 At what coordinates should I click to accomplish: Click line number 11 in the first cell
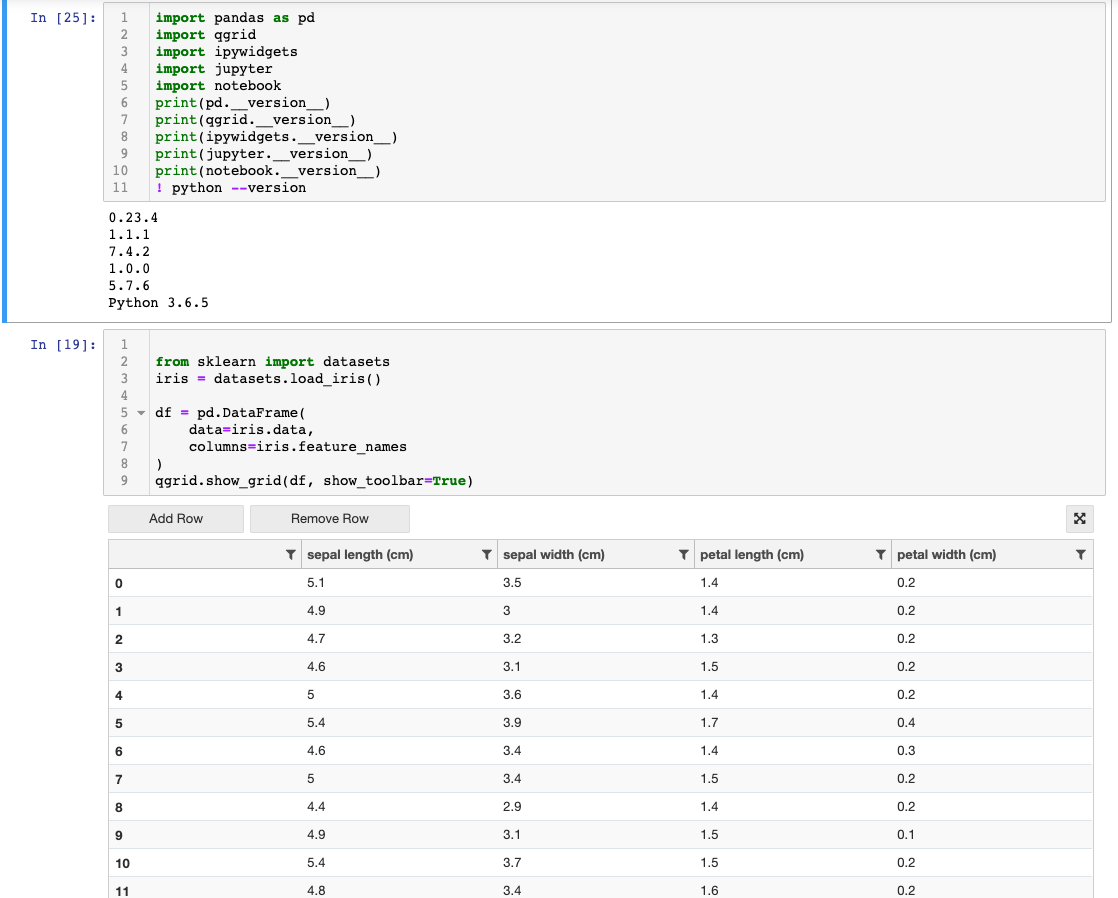tap(120, 187)
